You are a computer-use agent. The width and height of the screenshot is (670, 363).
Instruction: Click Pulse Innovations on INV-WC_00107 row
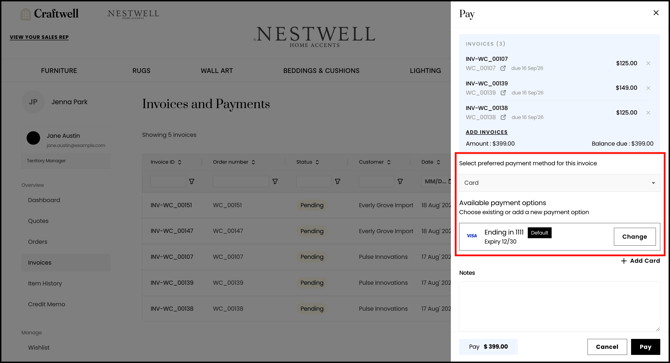(383, 257)
